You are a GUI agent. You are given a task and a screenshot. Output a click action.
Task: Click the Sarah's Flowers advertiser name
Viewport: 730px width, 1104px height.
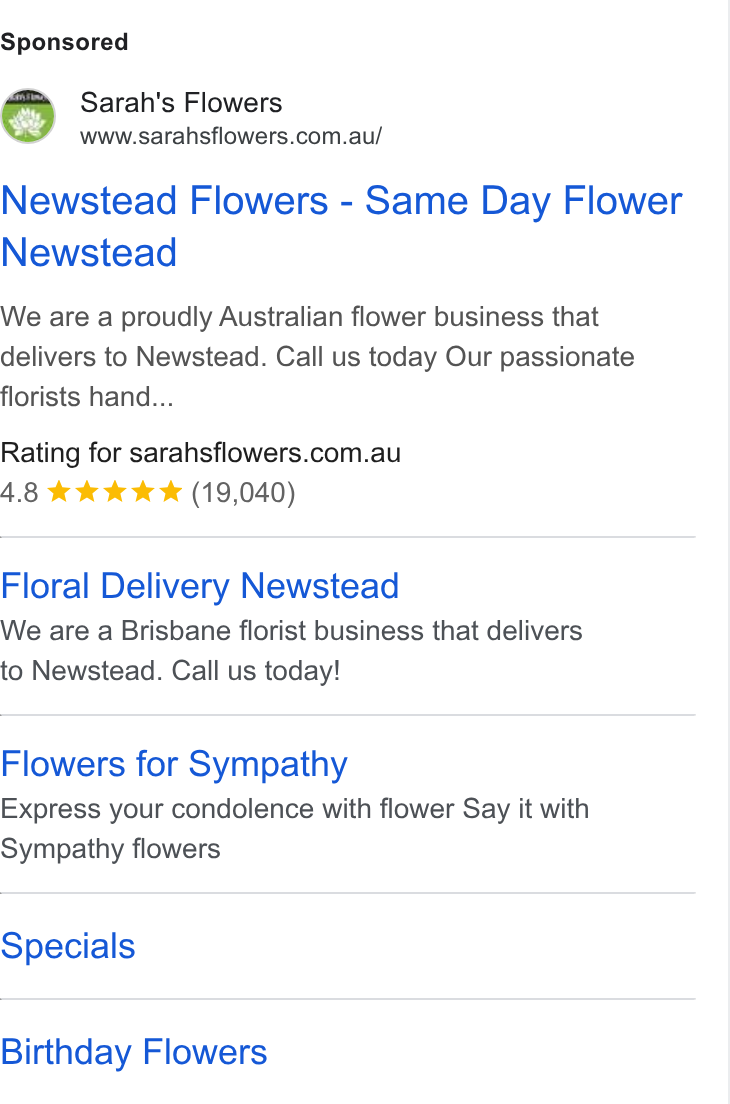(x=181, y=103)
